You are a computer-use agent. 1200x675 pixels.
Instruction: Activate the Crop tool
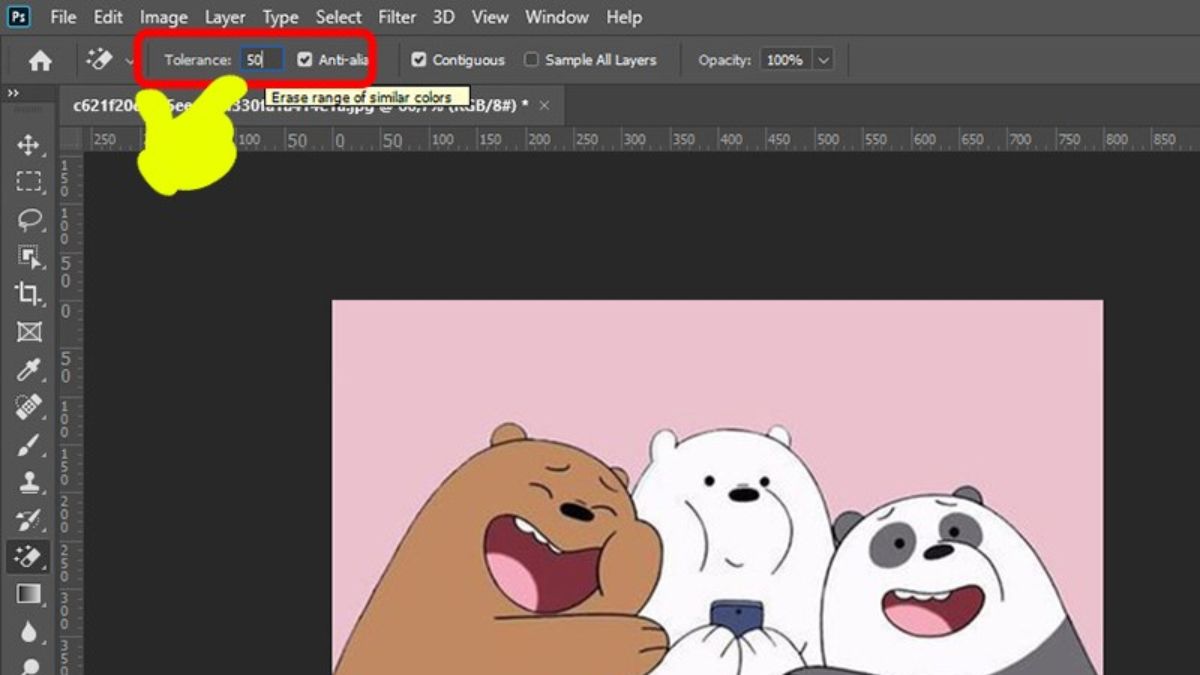click(28, 293)
